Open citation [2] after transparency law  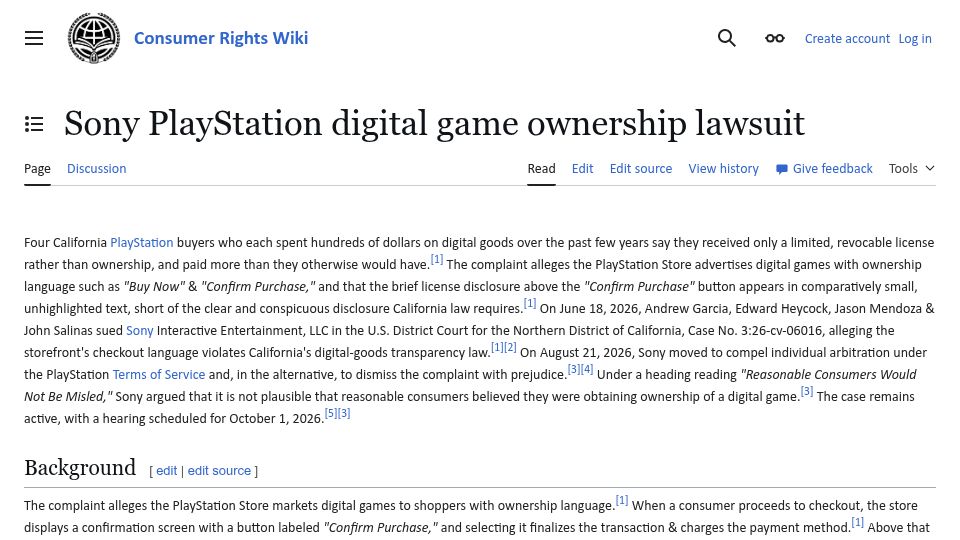pyautogui.click(x=510, y=347)
